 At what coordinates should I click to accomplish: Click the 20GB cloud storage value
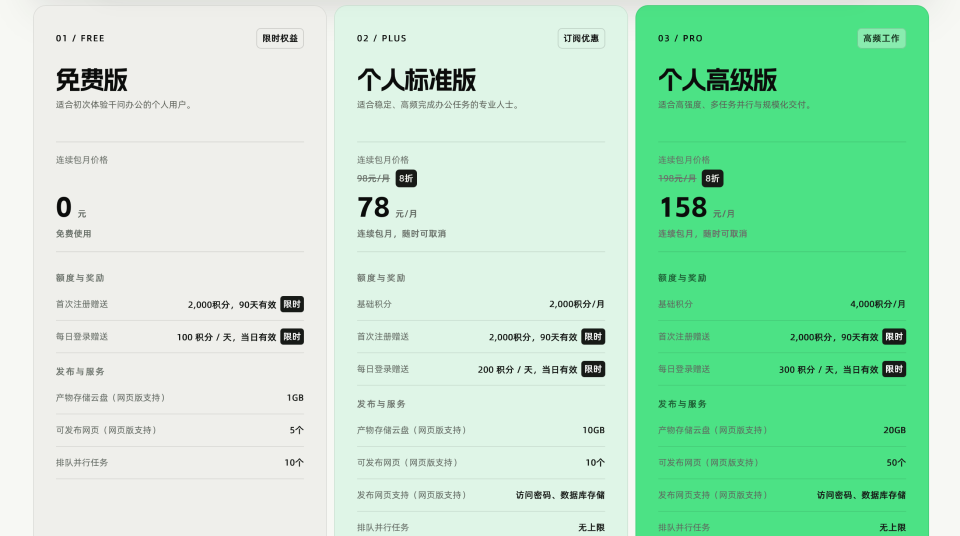tap(894, 430)
